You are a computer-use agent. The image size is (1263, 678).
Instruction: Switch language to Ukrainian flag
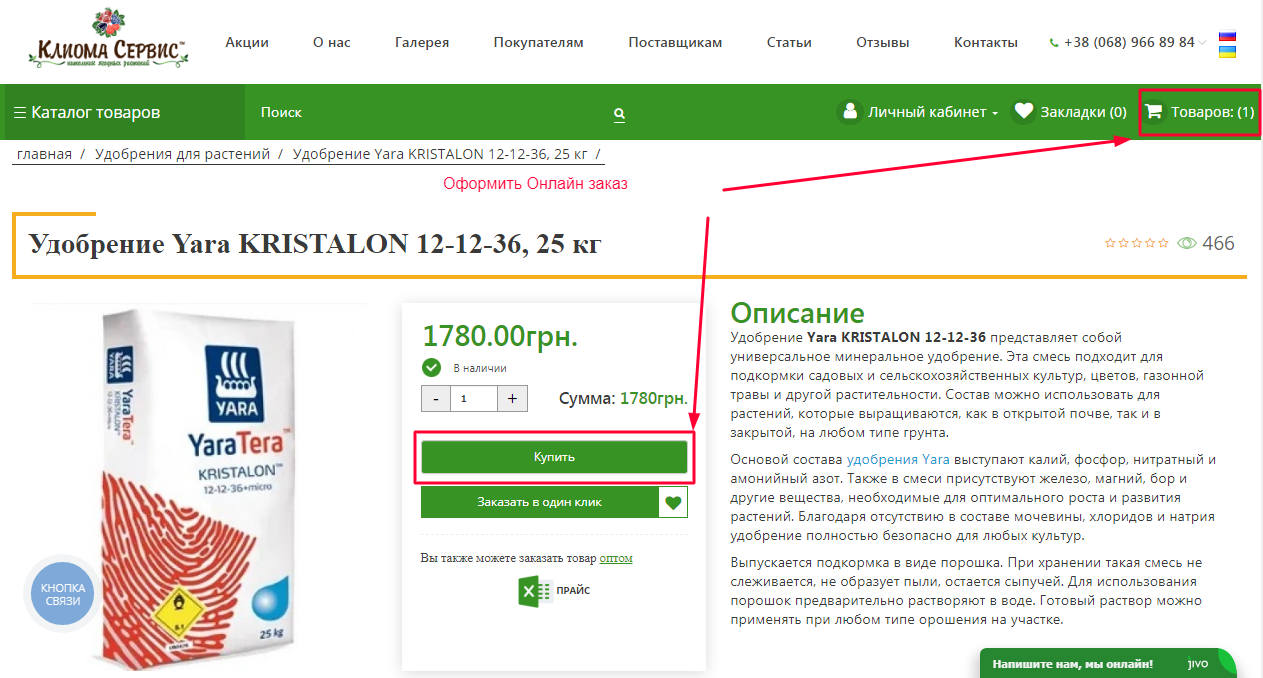click(1227, 52)
